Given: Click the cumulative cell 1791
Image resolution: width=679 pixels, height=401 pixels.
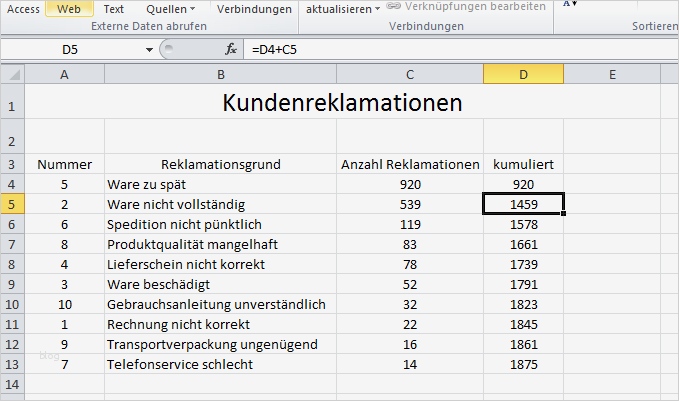Looking at the screenshot, I should tap(524, 284).
